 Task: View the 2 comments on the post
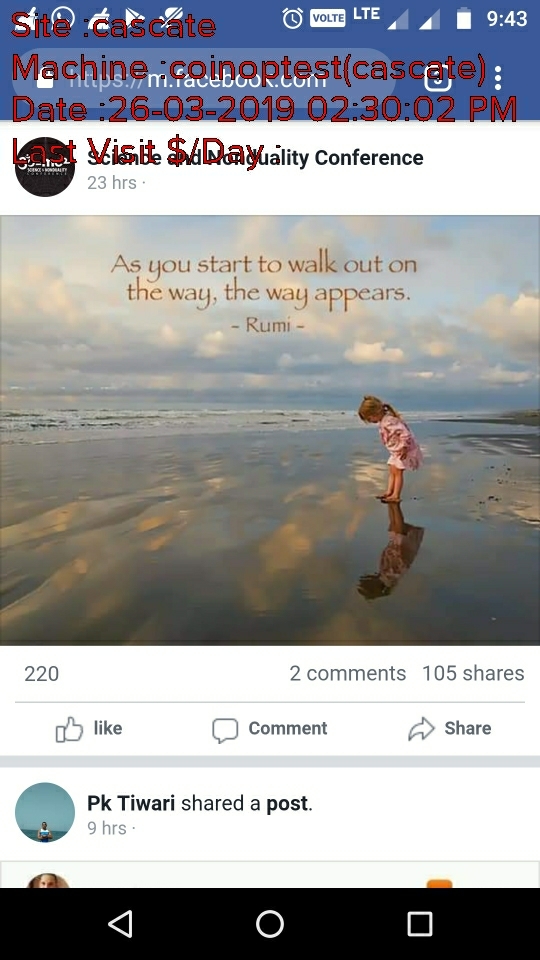(348, 673)
